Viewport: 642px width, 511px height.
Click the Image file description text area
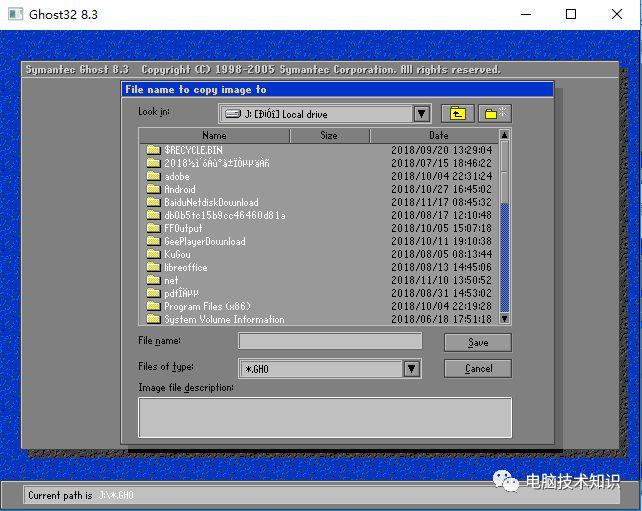(325, 417)
